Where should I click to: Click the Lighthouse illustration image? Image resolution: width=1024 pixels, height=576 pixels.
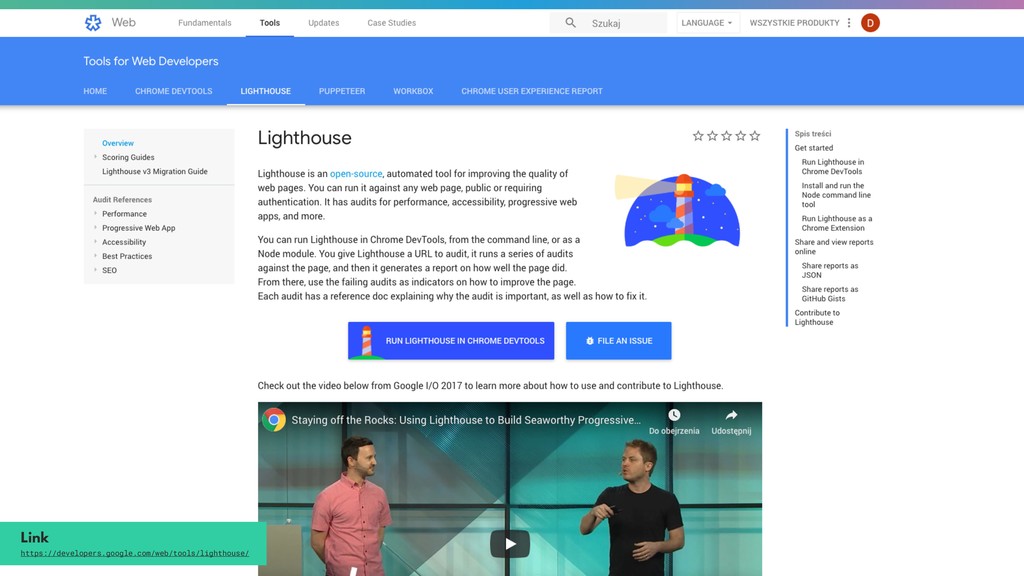(678, 210)
